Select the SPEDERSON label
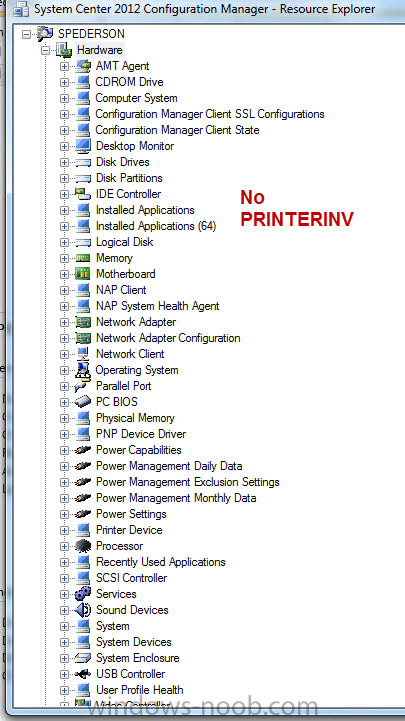405x721 pixels. tap(91, 34)
